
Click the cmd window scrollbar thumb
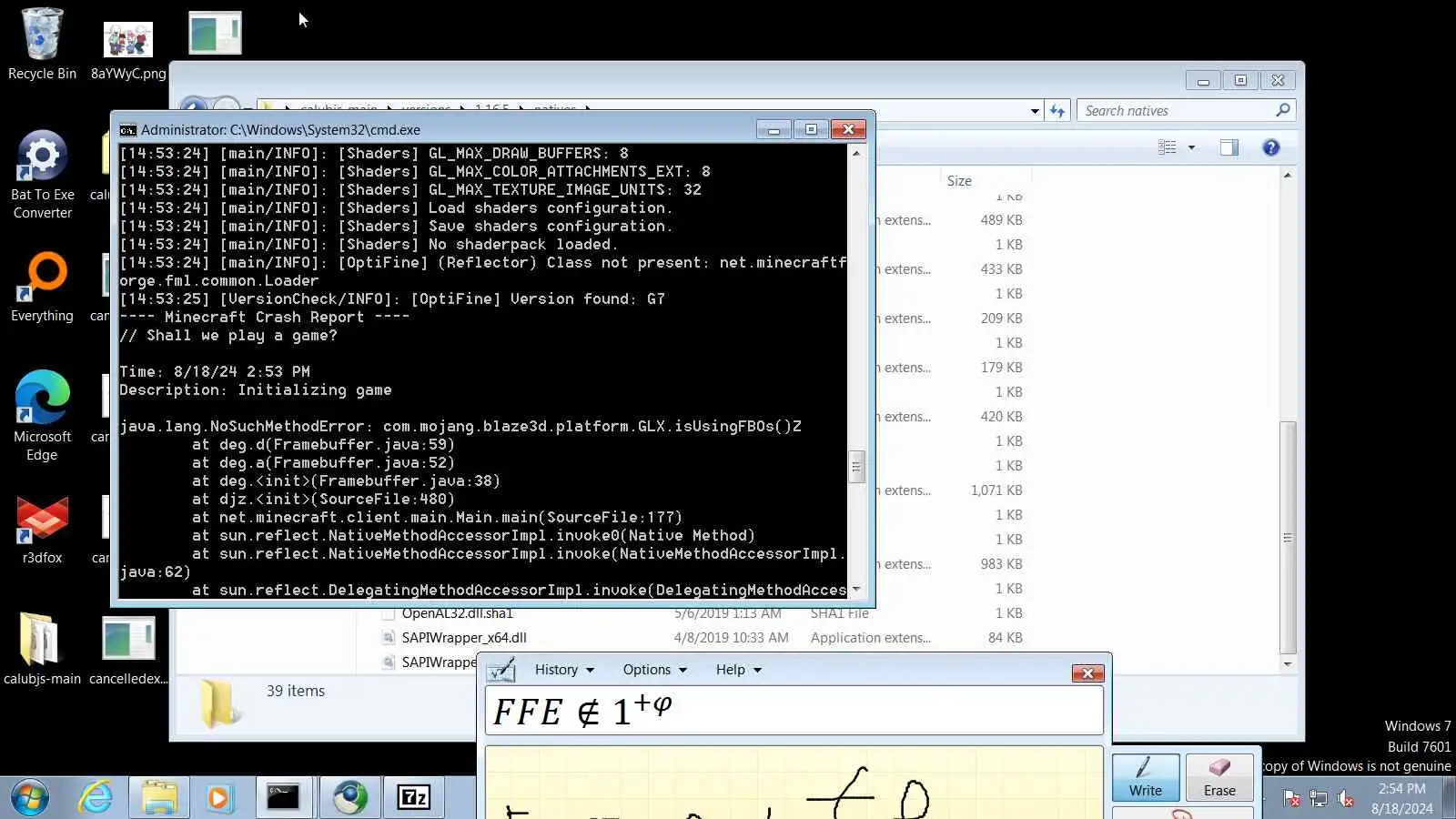855,467
